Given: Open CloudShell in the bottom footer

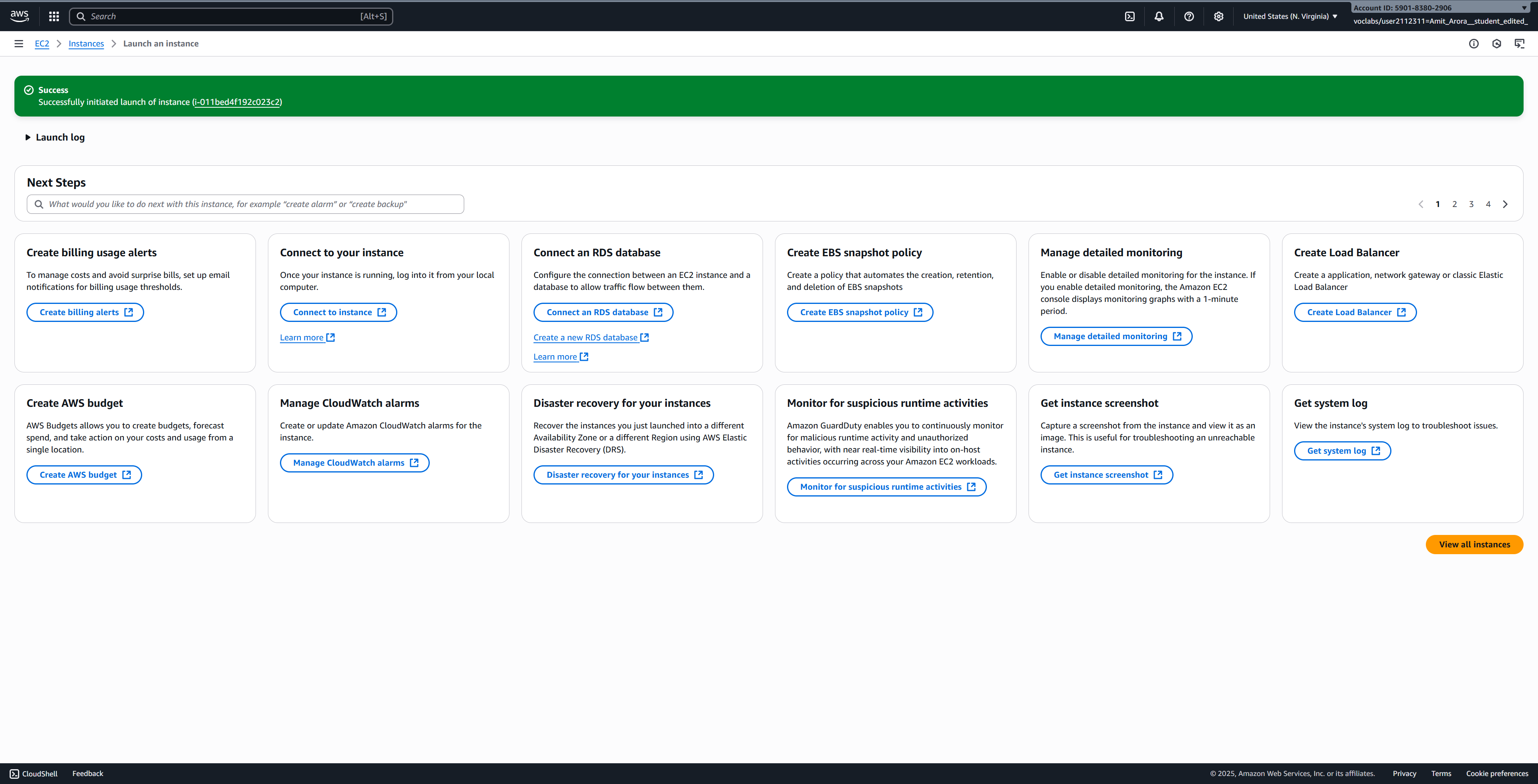Looking at the screenshot, I should (33, 773).
